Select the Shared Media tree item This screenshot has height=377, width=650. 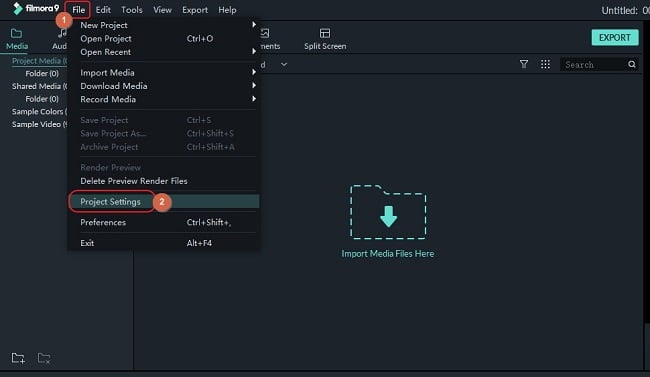pos(39,86)
